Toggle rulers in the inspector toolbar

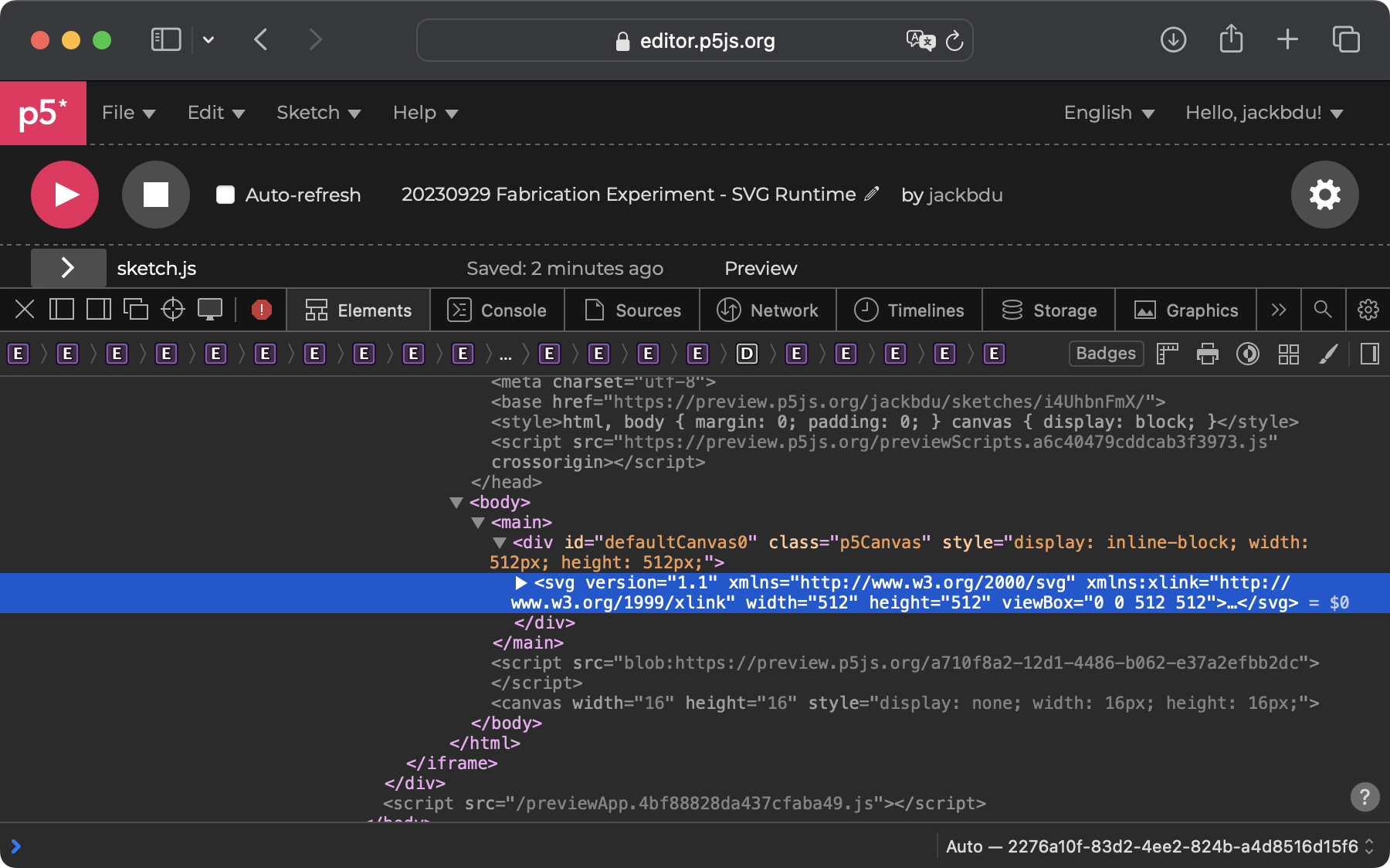(x=1168, y=354)
